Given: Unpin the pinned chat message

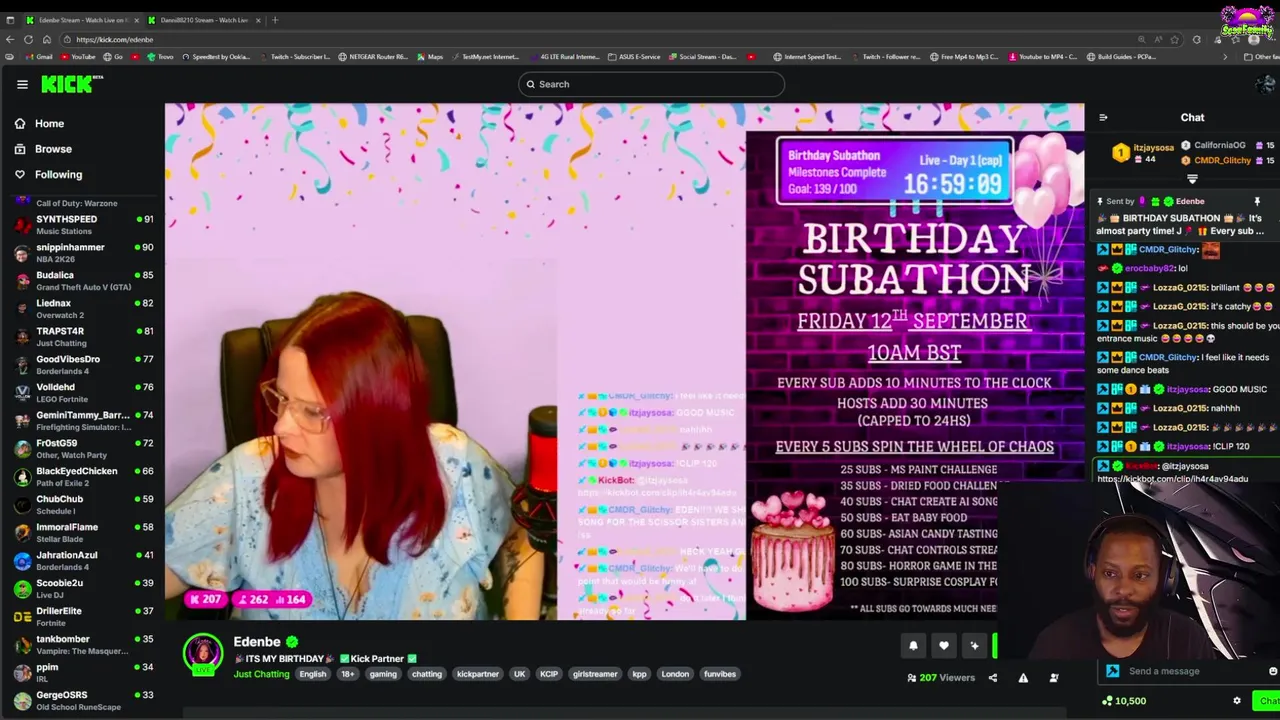Looking at the screenshot, I should tap(1257, 202).
